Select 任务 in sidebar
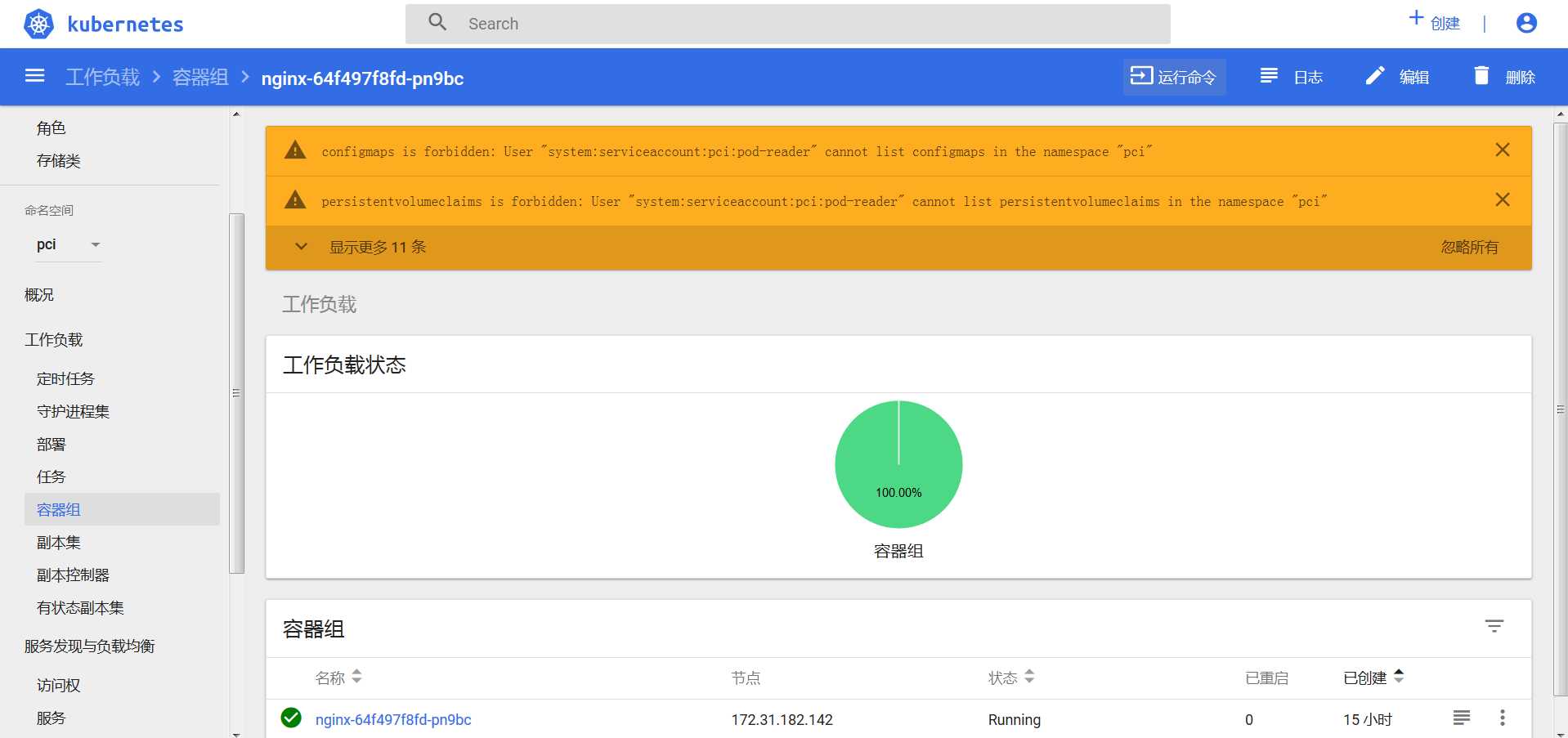 pyautogui.click(x=51, y=477)
